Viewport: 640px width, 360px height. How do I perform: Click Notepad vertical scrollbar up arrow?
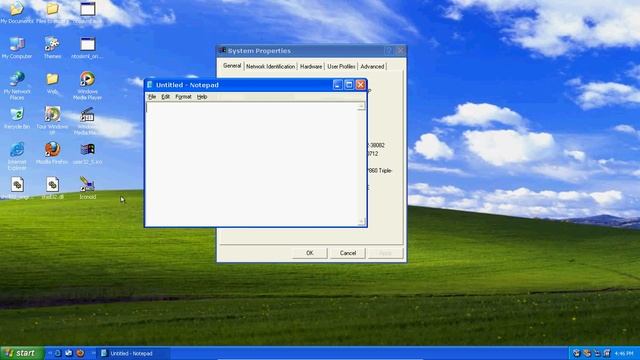click(x=361, y=107)
